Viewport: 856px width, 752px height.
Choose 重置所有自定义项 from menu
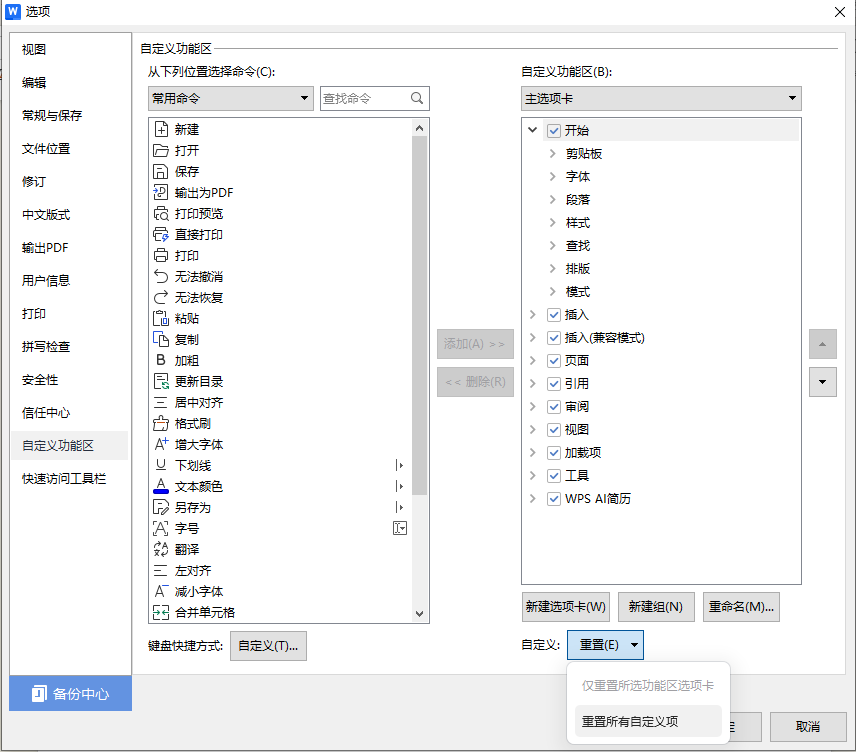pyautogui.click(x=649, y=721)
